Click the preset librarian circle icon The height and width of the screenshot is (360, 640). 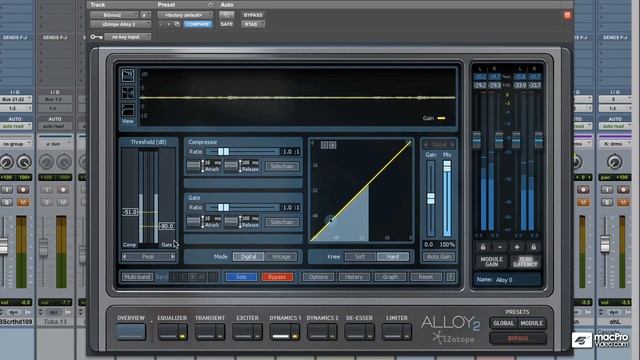point(210,5)
